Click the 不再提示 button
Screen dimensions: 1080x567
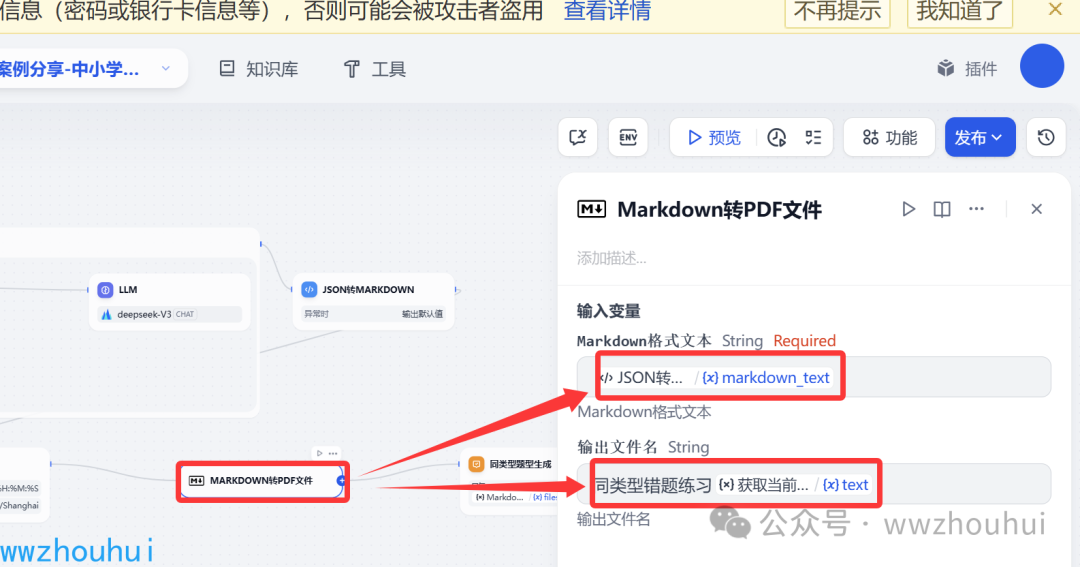point(838,11)
